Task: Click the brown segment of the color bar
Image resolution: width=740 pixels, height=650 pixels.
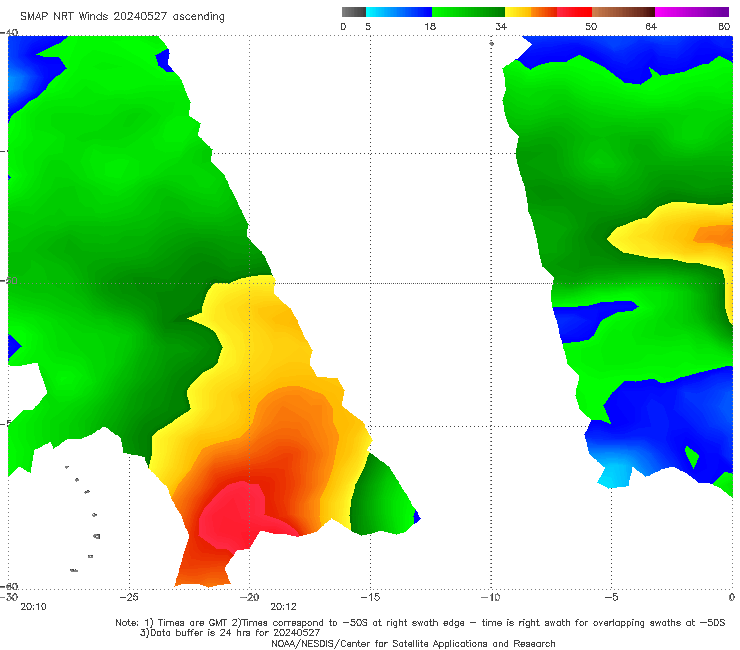Action: pos(623,12)
